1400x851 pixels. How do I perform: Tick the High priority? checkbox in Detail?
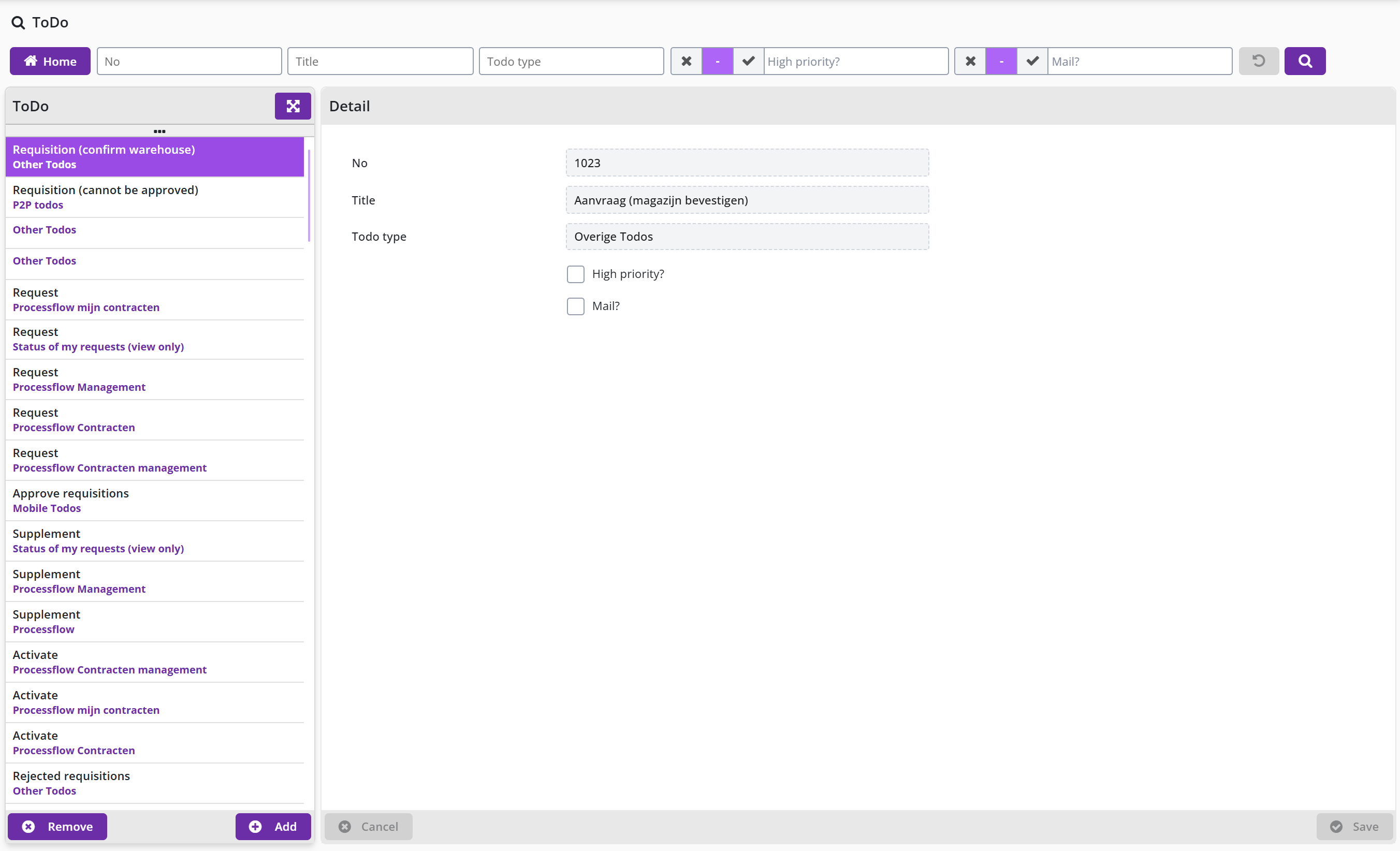tap(576, 274)
